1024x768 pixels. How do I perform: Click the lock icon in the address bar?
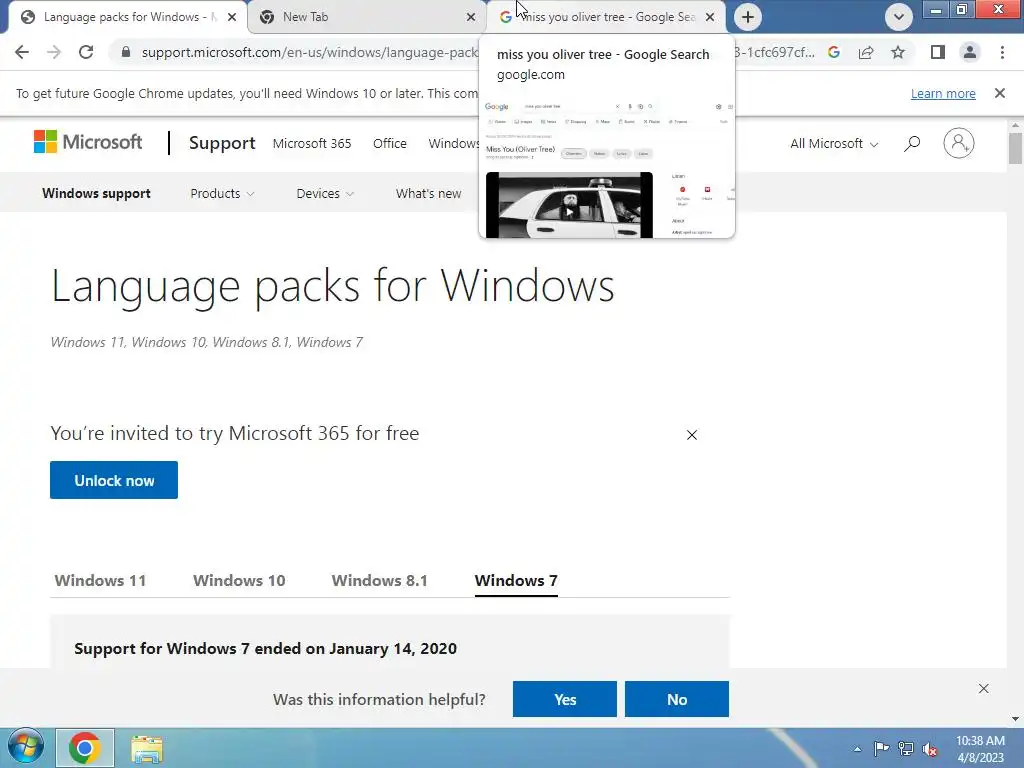(x=126, y=52)
